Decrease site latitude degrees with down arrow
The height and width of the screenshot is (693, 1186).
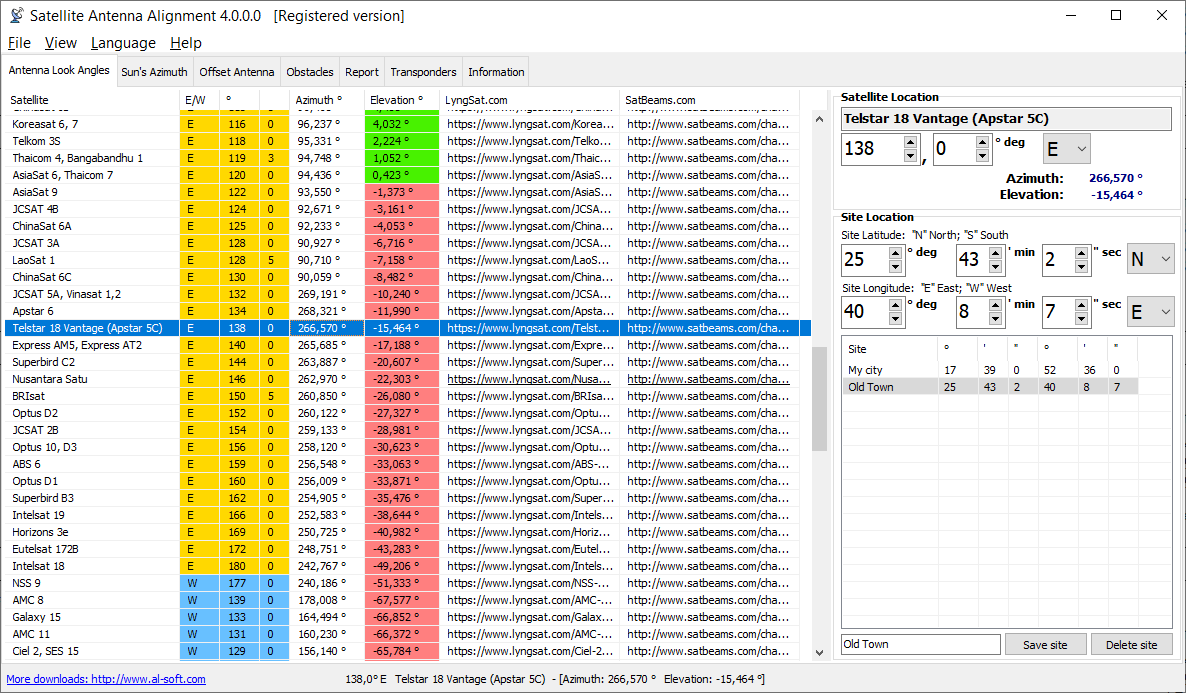(895, 267)
